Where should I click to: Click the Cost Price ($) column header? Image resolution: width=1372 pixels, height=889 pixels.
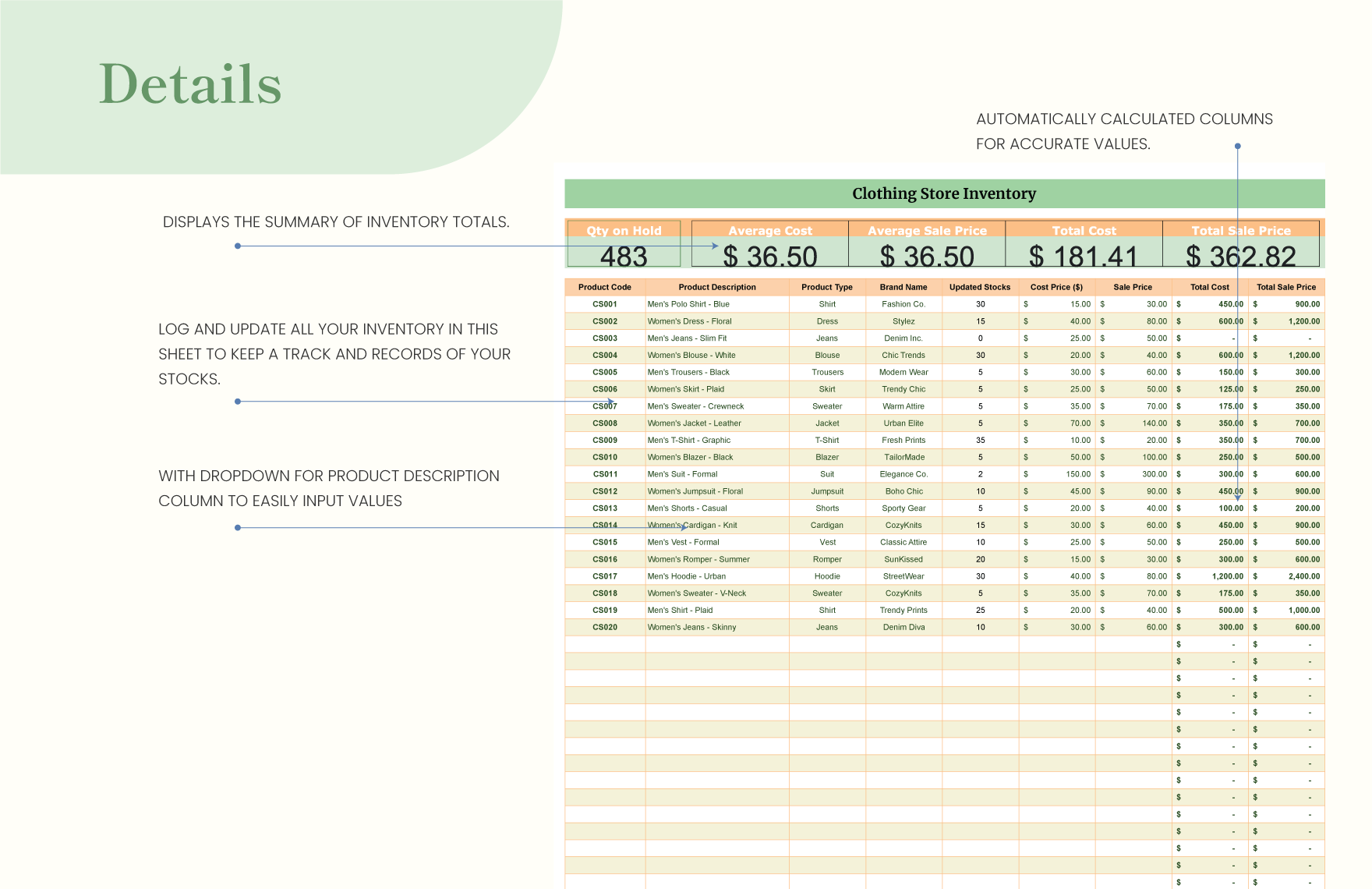point(1056,287)
